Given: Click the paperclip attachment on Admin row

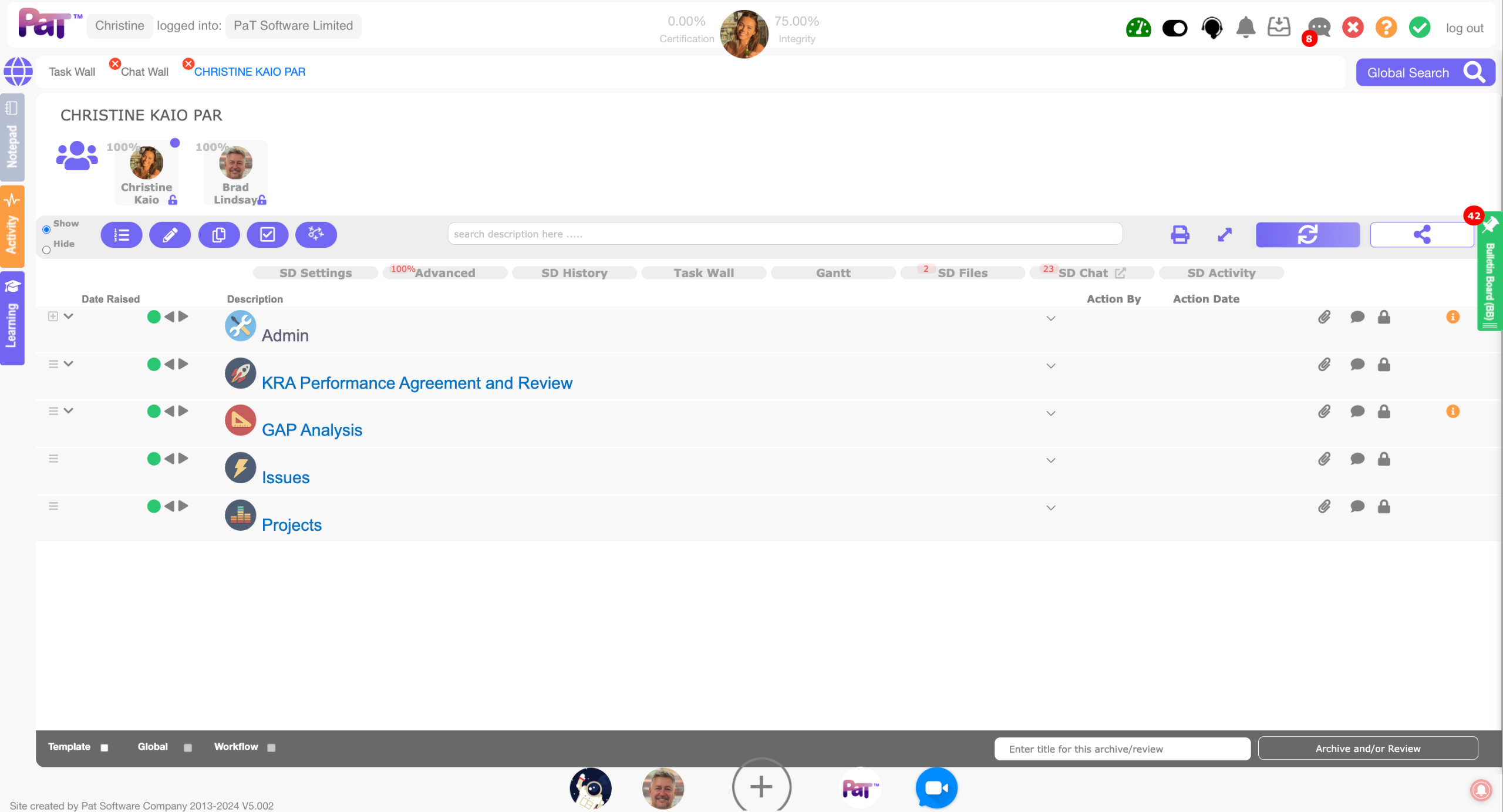Looking at the screenshot, I should click(1324, 318).
